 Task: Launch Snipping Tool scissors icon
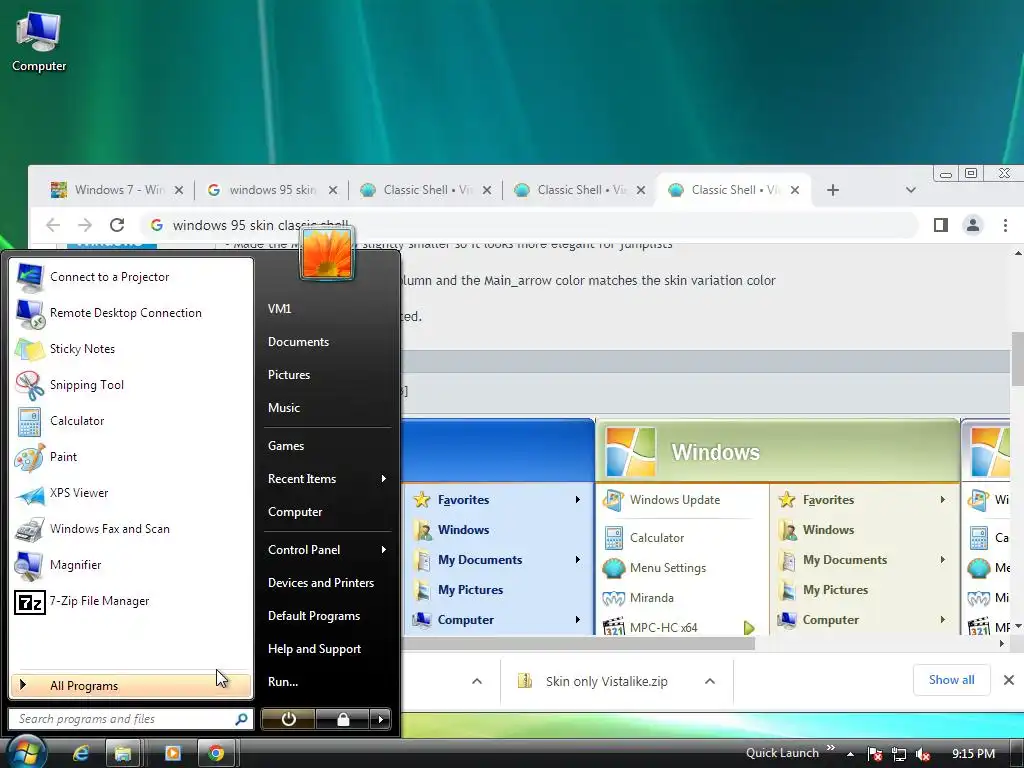tap(29, 385)
